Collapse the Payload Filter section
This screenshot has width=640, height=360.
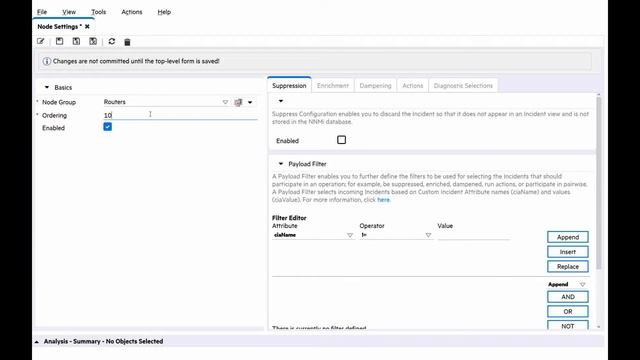pyautogui.click(x=281, y=164)
